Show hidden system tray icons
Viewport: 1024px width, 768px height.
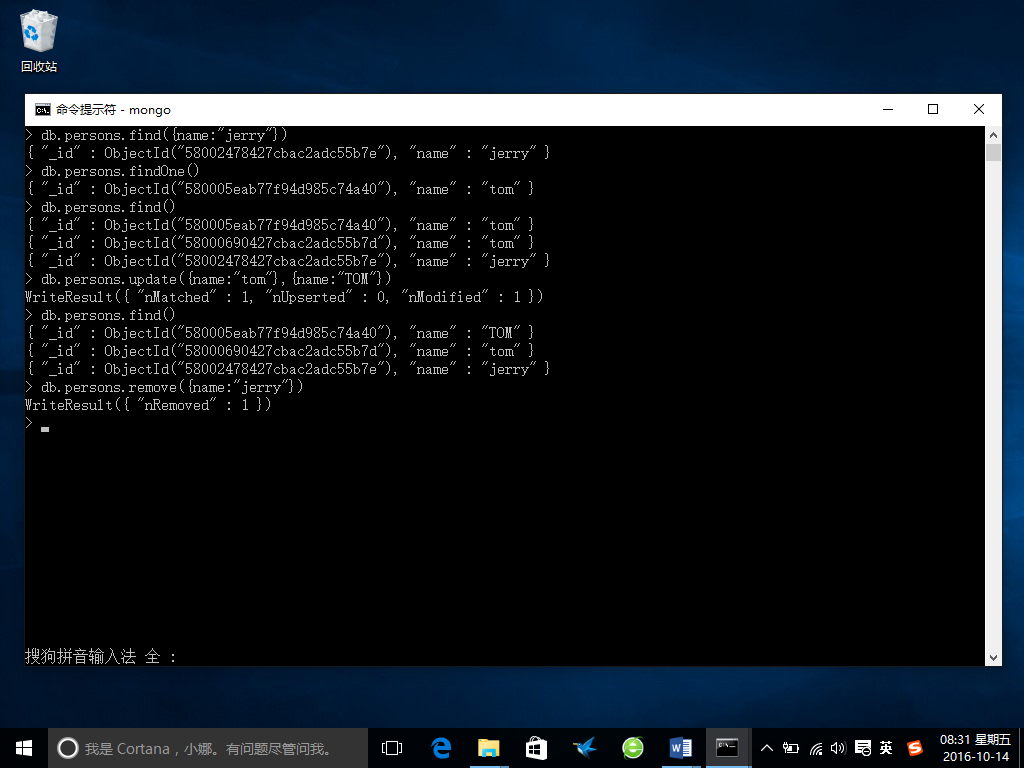pos(767,748)
